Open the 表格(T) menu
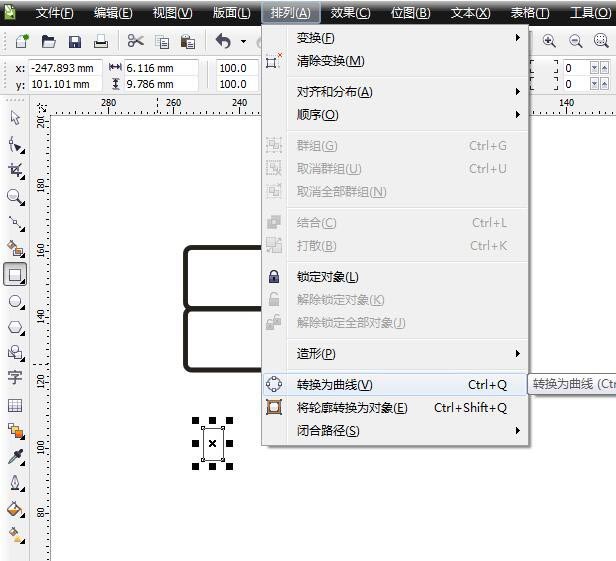This screenshot has width=616, height=561. 530,13
